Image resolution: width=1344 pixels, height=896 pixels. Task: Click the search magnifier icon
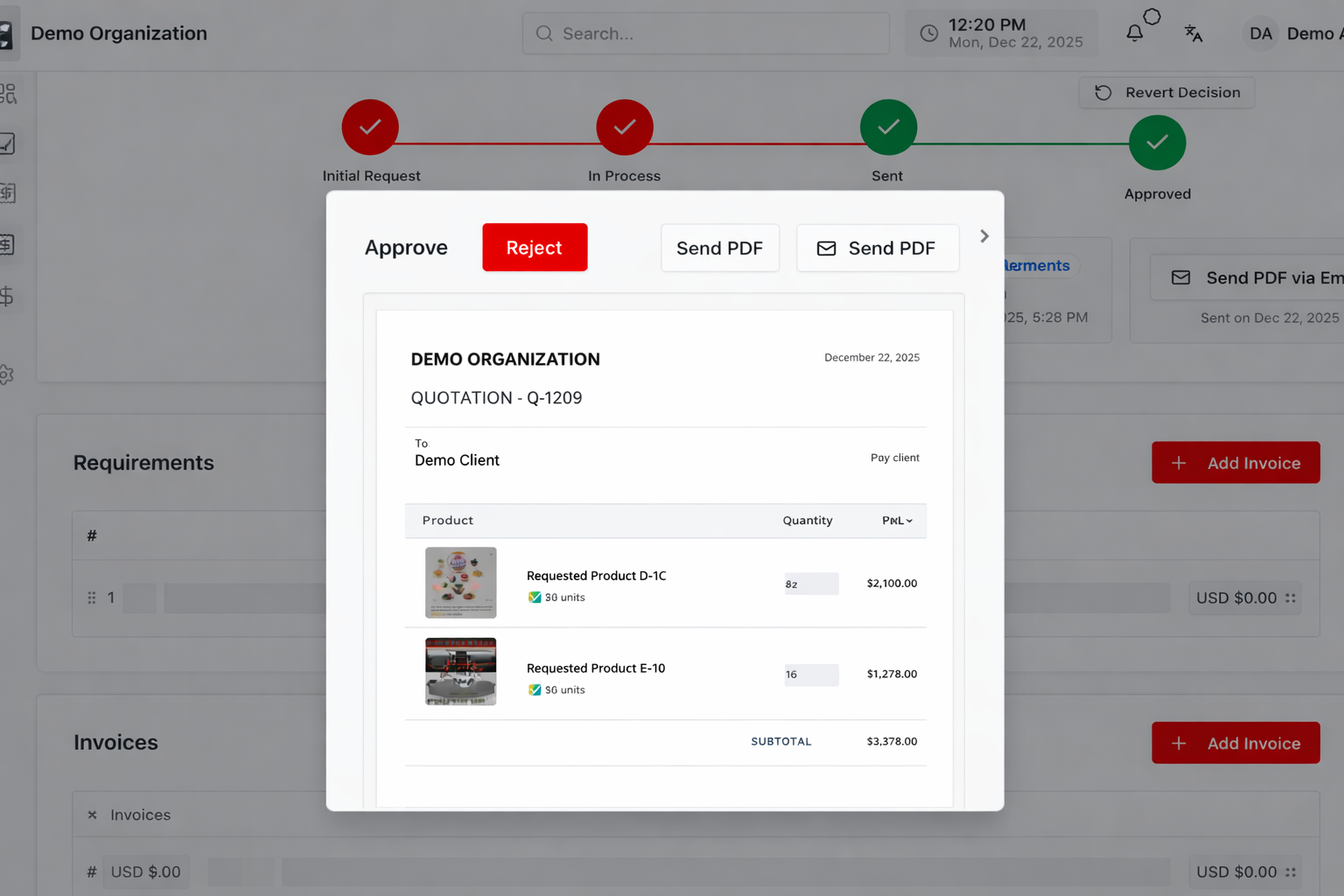tap(544, 33)
